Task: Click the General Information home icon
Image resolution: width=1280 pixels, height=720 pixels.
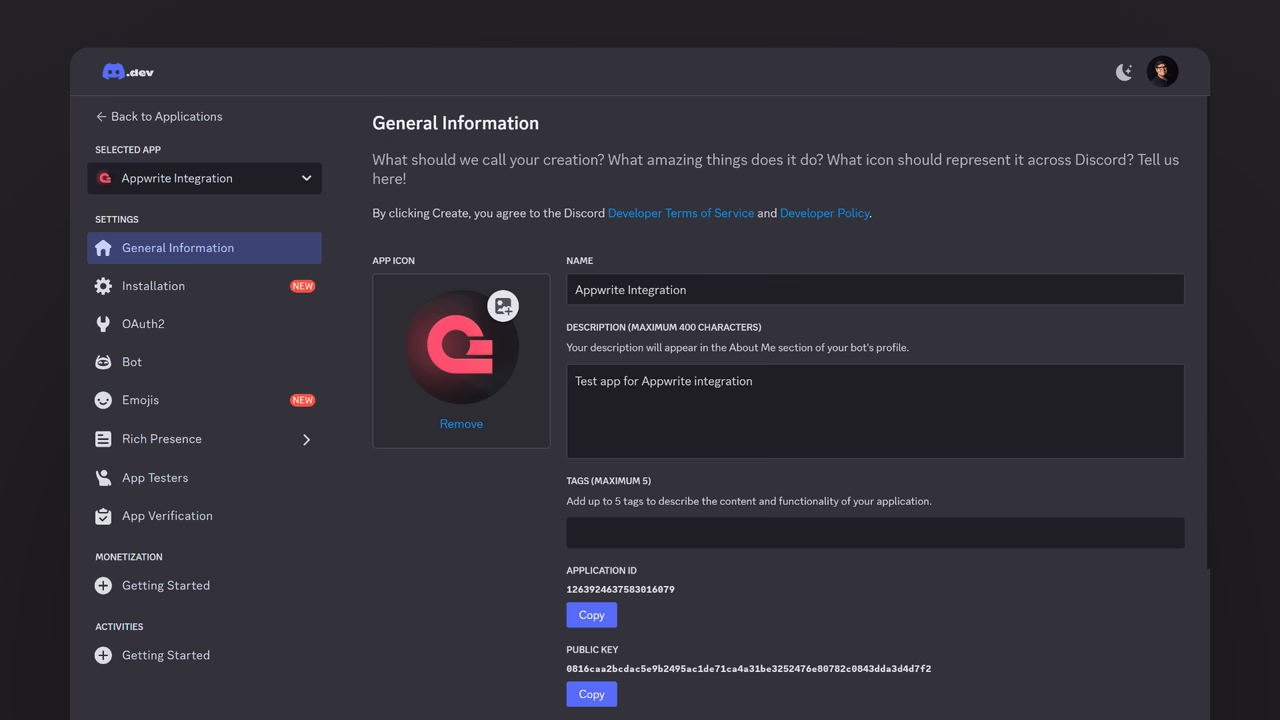Action: coord(103,248)
